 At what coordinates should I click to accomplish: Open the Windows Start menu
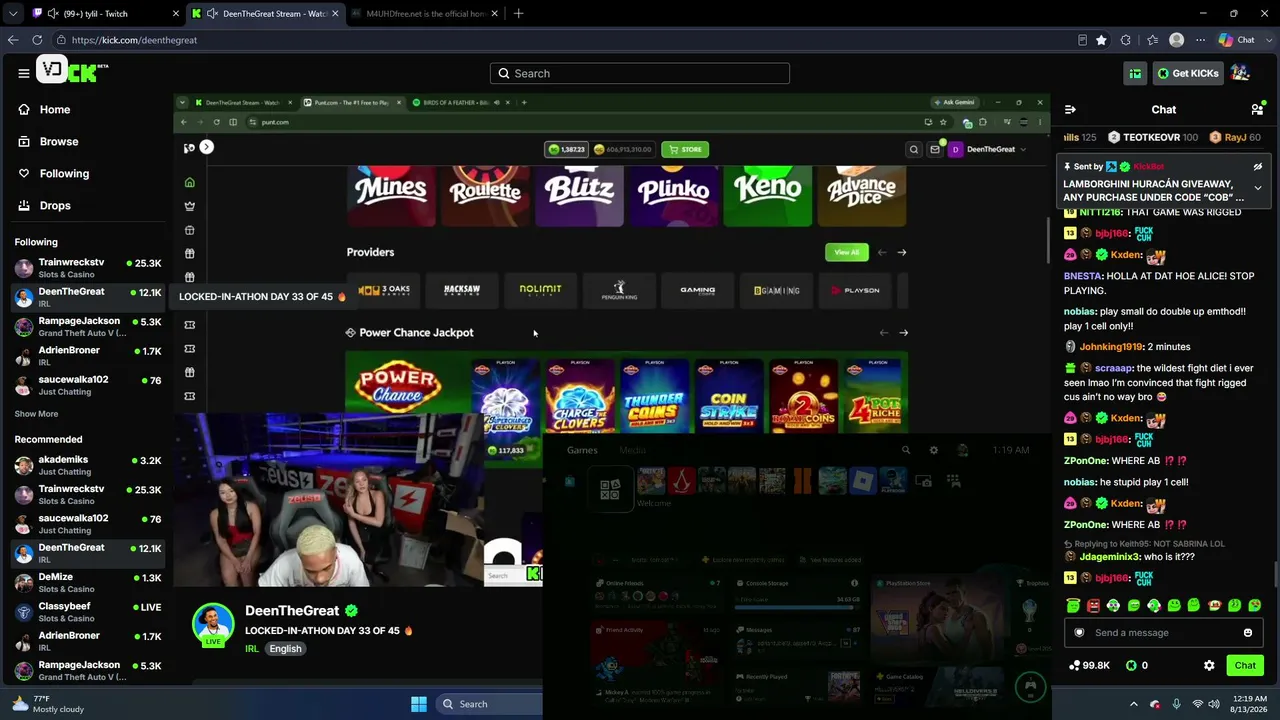(419, 704)
